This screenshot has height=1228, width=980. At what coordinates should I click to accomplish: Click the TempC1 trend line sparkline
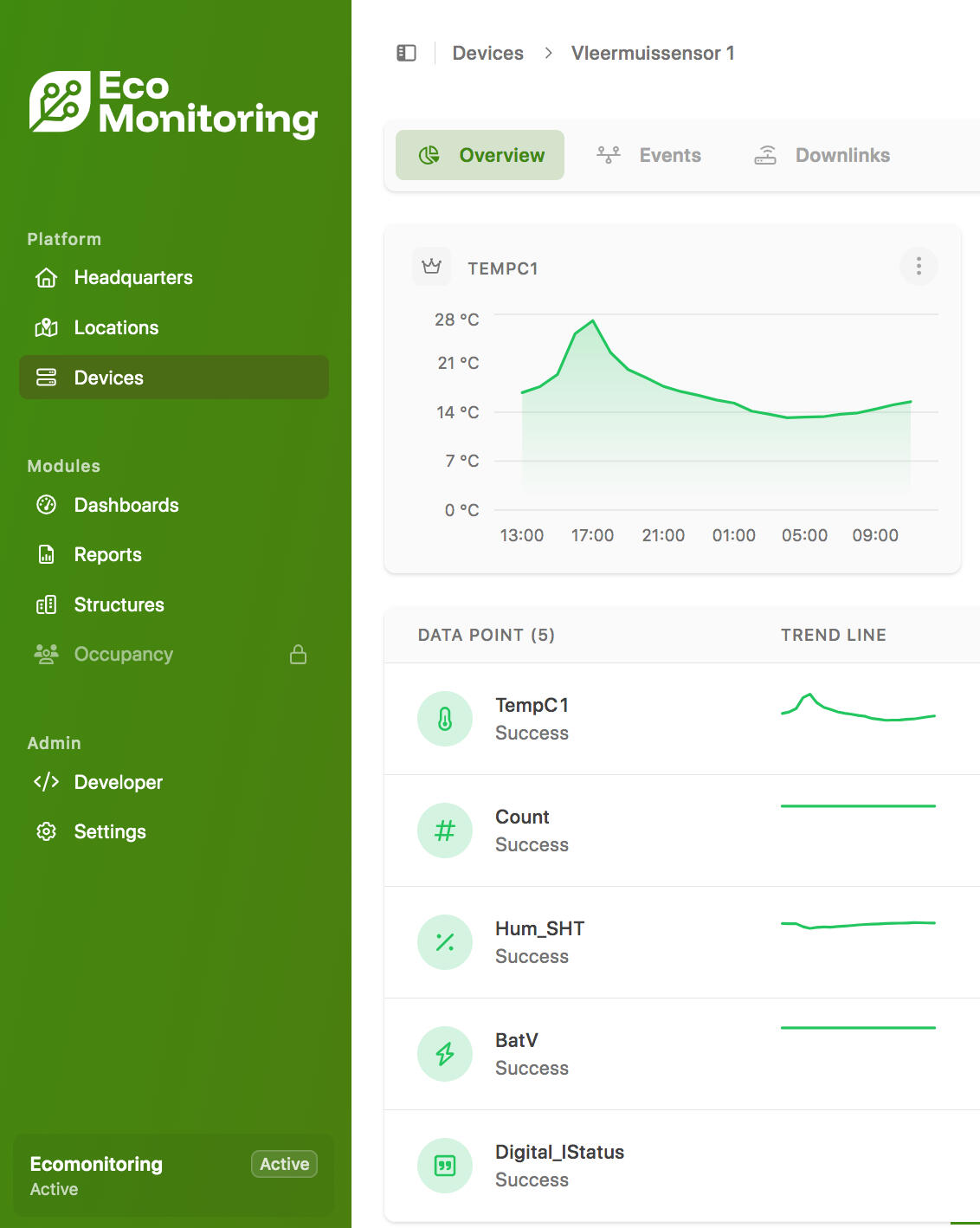(x=858, y=708)
